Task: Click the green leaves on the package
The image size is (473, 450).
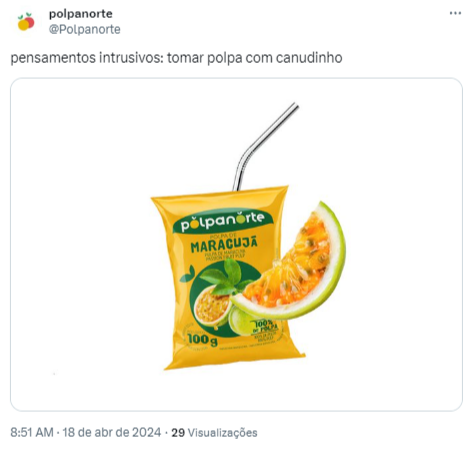Action: pyautogui.click(x=223, y=276)
